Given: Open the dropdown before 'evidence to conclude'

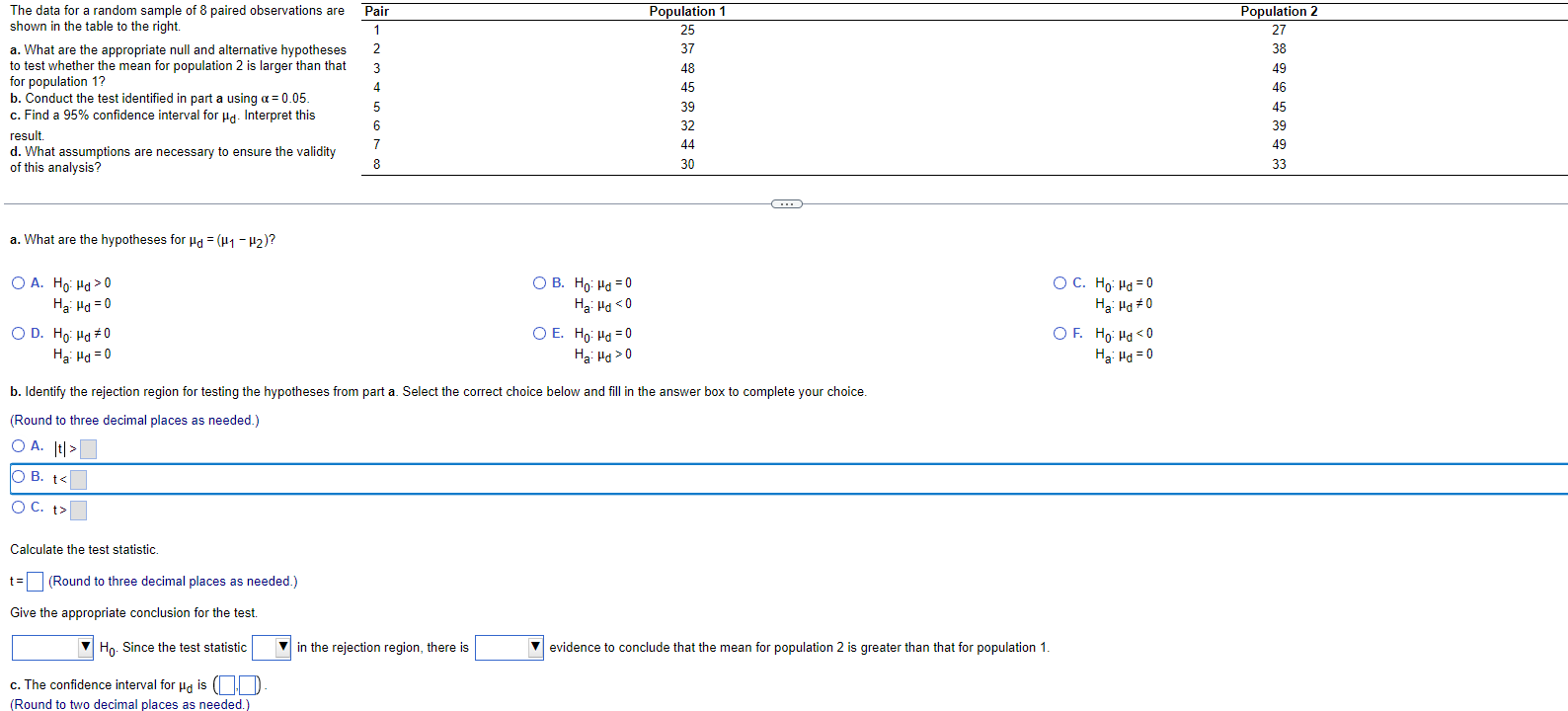Looking at the screenshot, I should (x=510, y=648).
